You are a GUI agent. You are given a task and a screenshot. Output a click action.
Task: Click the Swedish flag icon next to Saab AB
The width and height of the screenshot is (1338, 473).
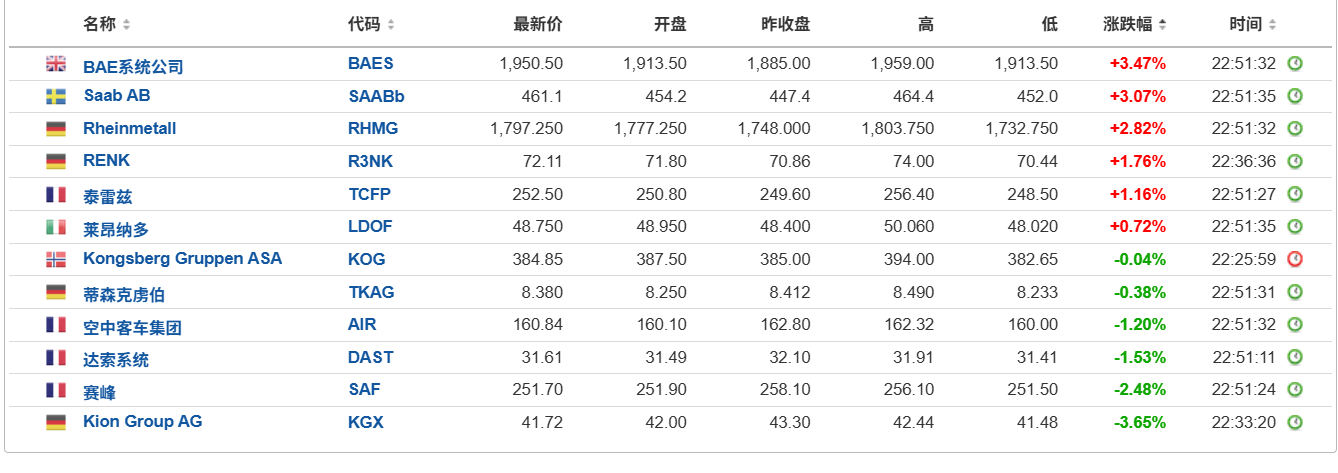click(56, 97)
